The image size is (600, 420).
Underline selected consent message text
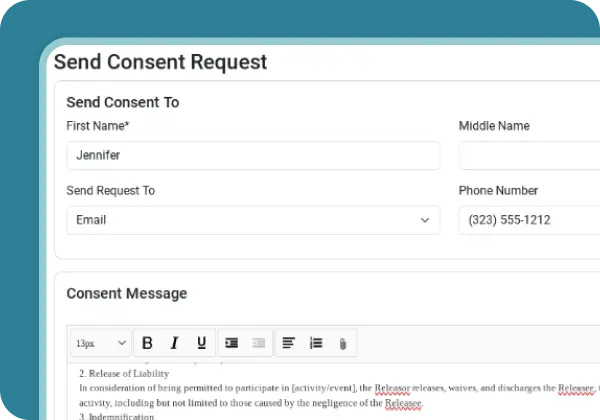coord(201,343)
